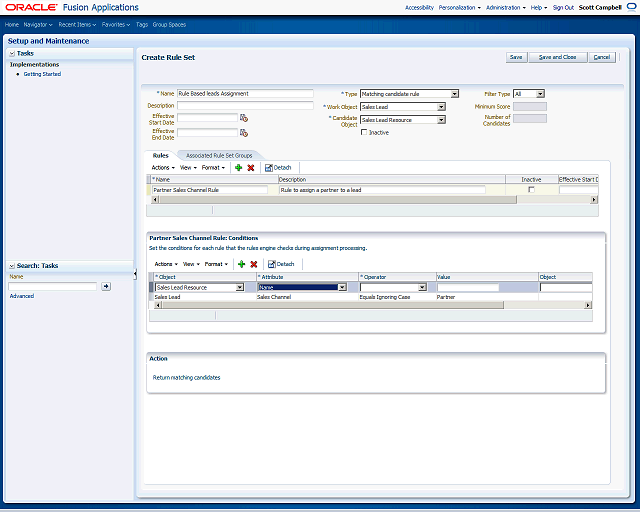Click the task search Name input field

[x=53, y=286]
